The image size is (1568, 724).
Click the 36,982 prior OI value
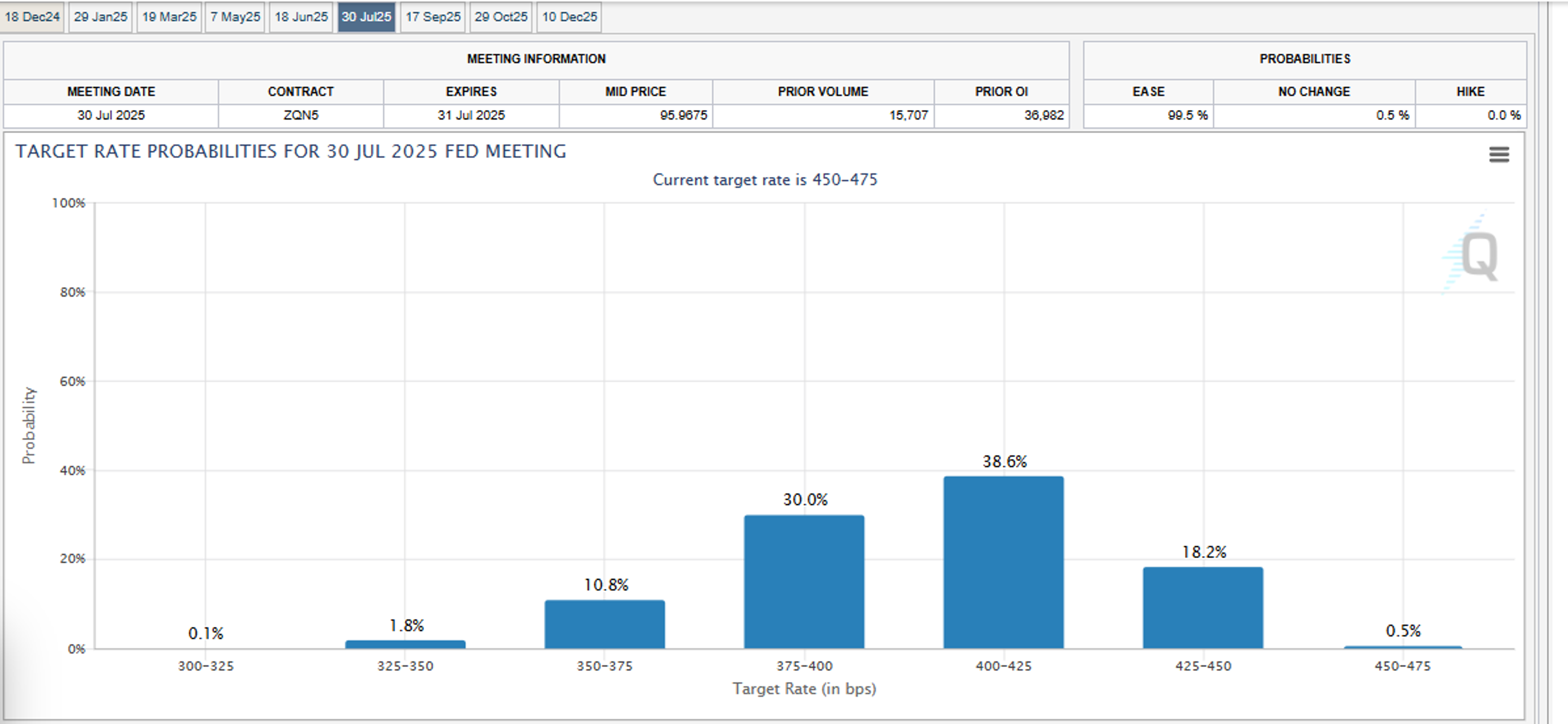pyautogui.click(x=1044, y=115)
